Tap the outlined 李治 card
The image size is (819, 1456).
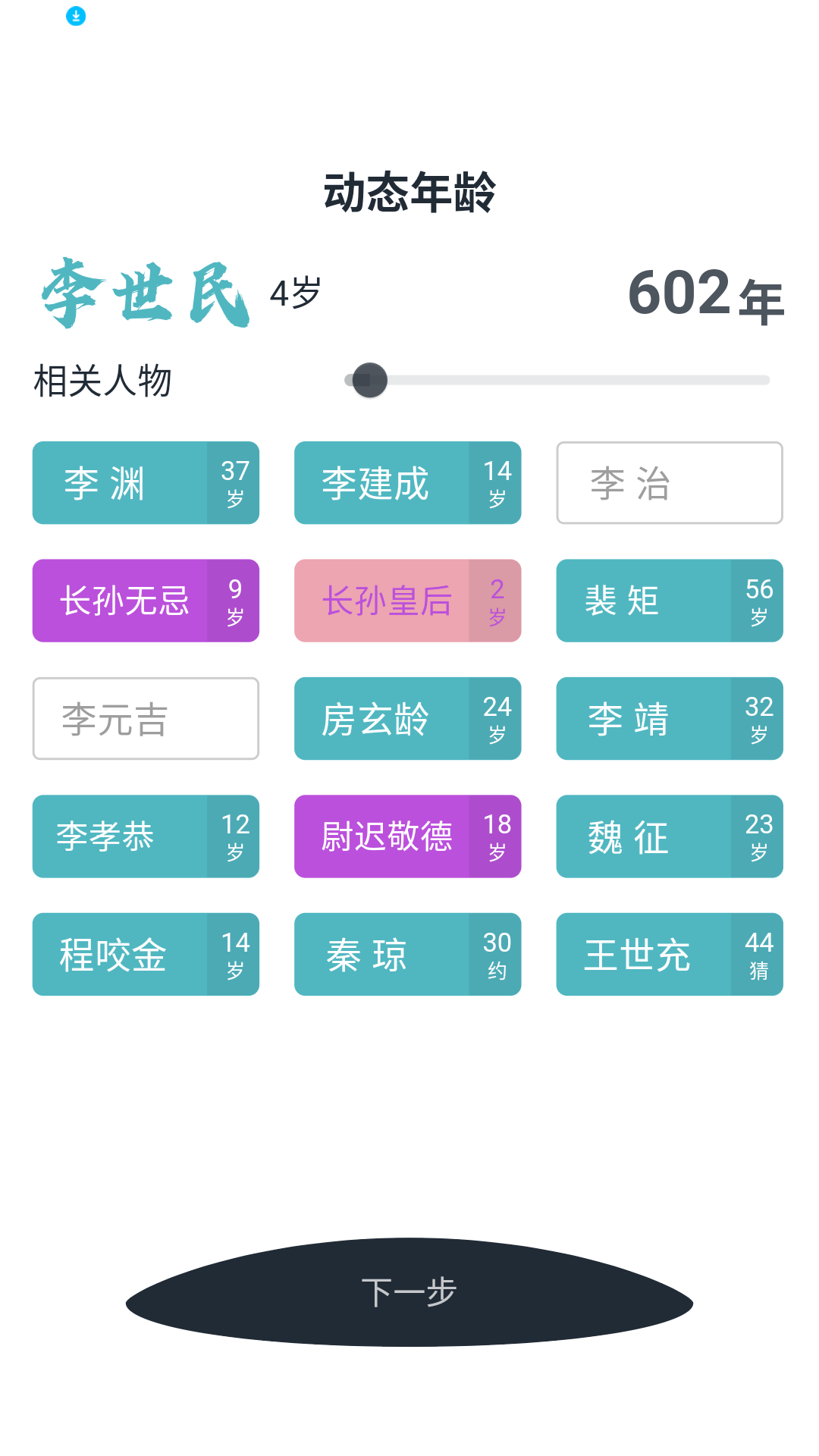point(669,483)
